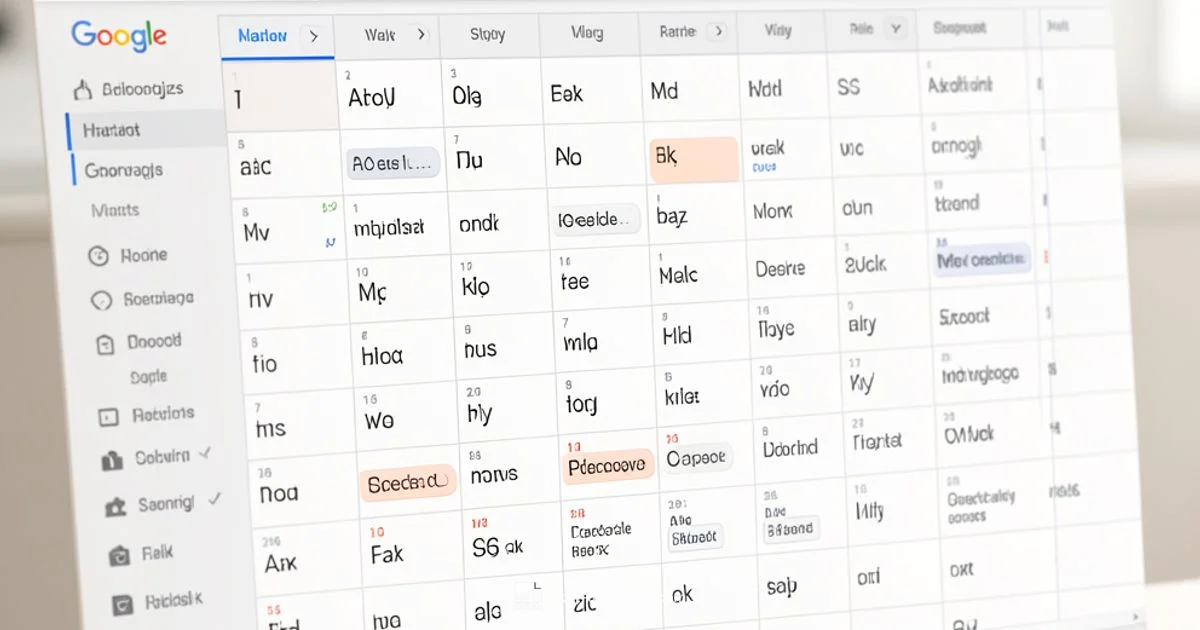The height and width of the screenshot is (630, 1200).
Task: Expand the chevron next to Marlow header
Action: 313,34
